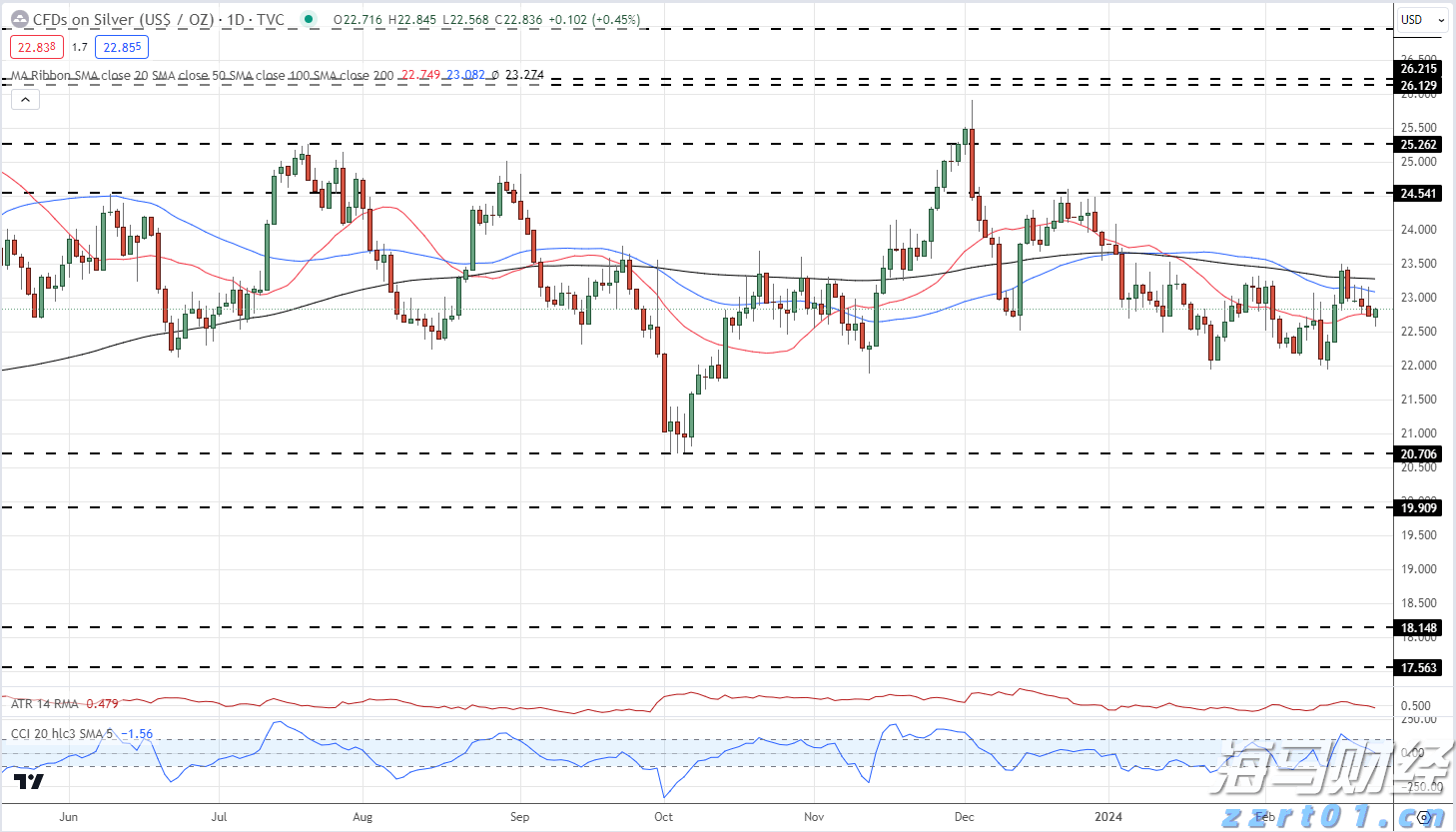
Task: Click the Oct label on time axis
Action: click(x=663, y=817)
